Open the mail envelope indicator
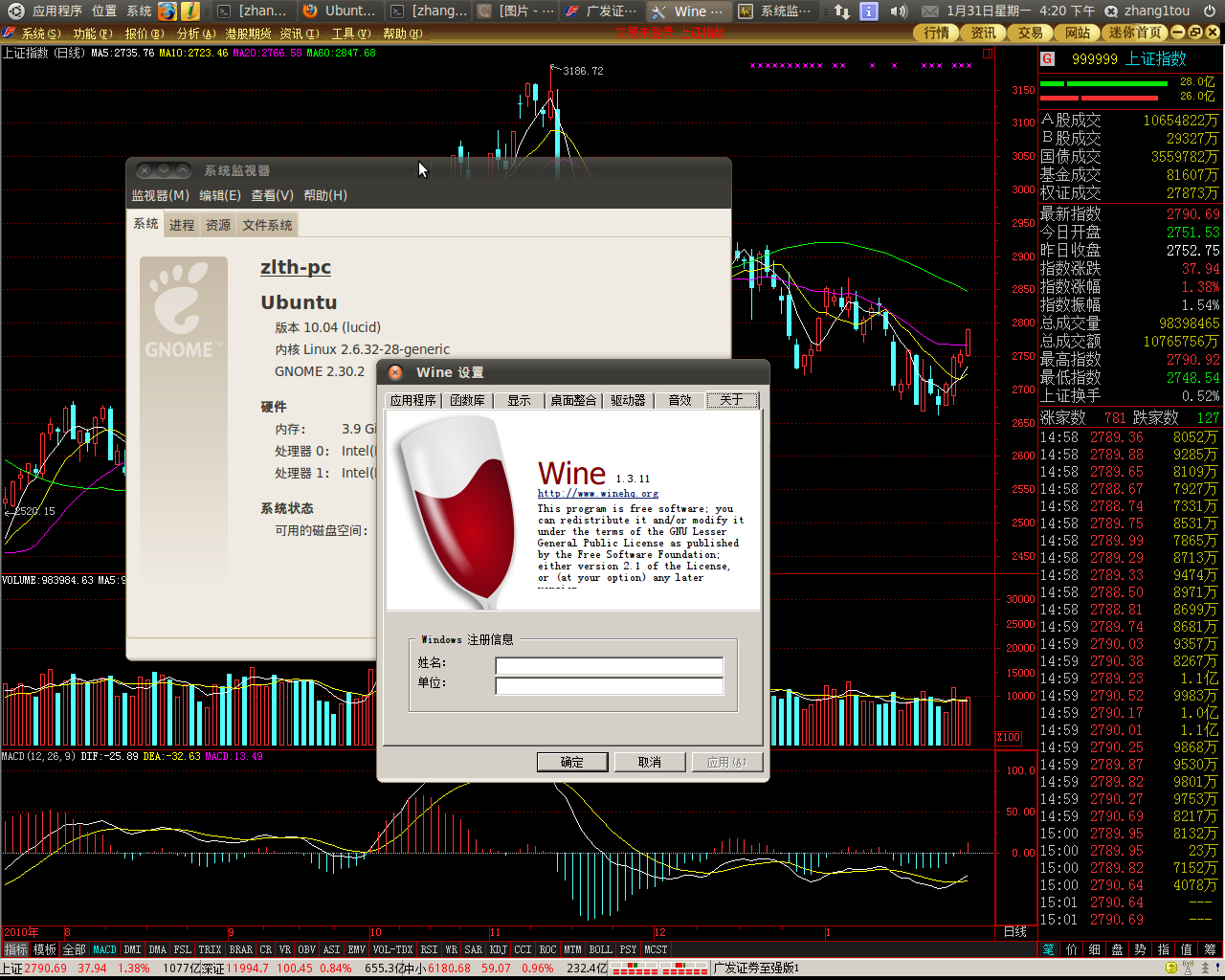 929,11
